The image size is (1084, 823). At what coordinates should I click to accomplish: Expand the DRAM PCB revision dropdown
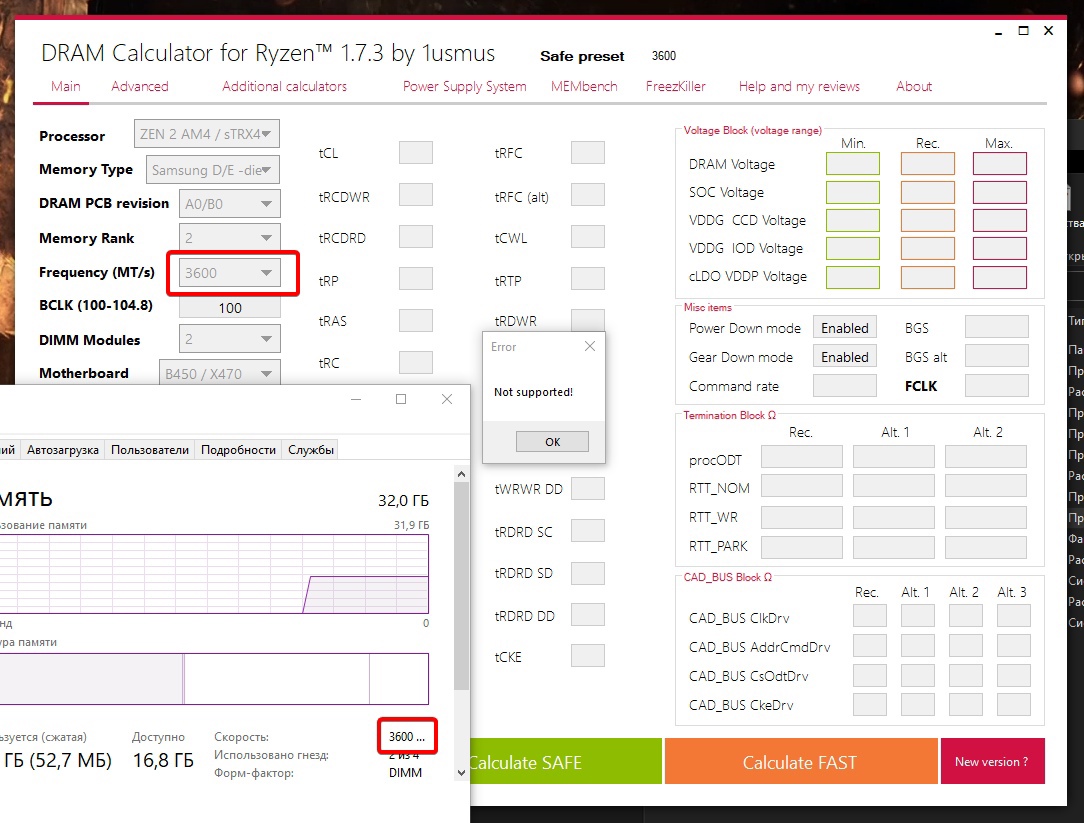pyautogui.click(x=230, y=204)
